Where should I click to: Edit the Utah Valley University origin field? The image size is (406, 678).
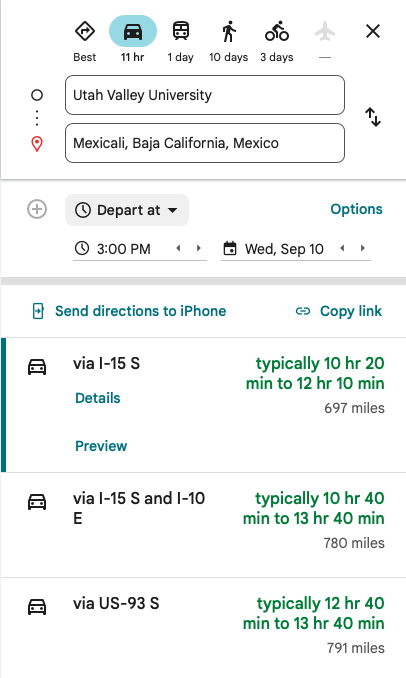205,95
